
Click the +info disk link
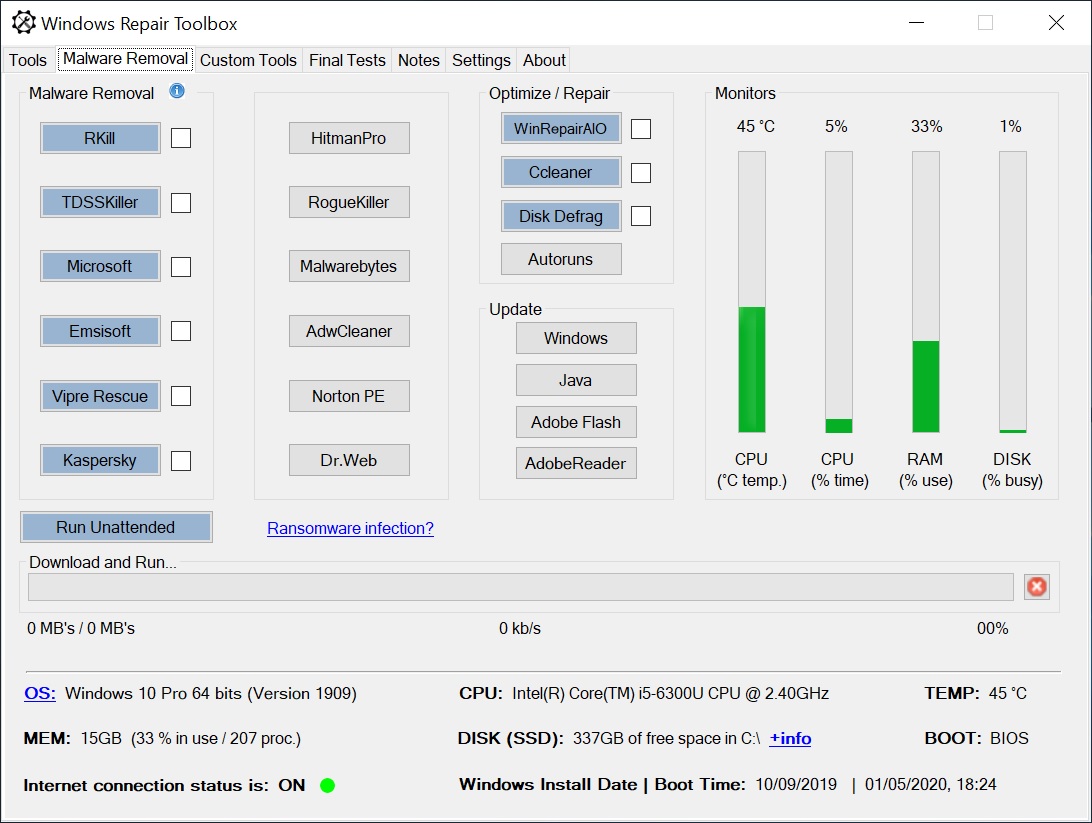point(790,738)
